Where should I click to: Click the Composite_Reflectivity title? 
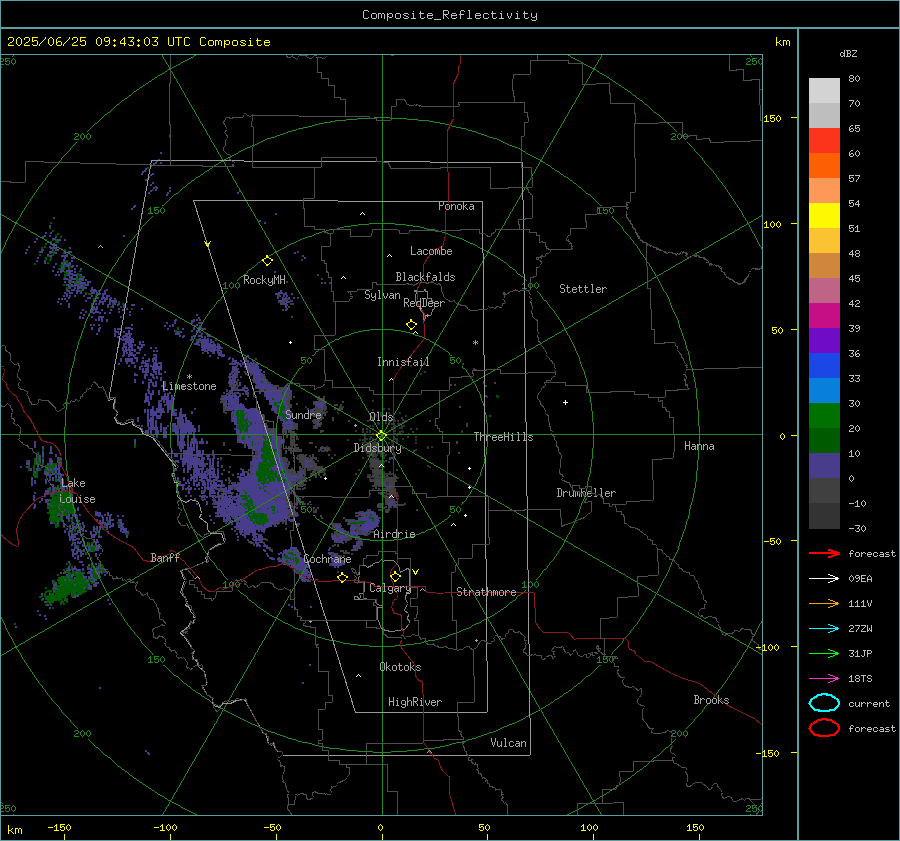pos(450,15)
